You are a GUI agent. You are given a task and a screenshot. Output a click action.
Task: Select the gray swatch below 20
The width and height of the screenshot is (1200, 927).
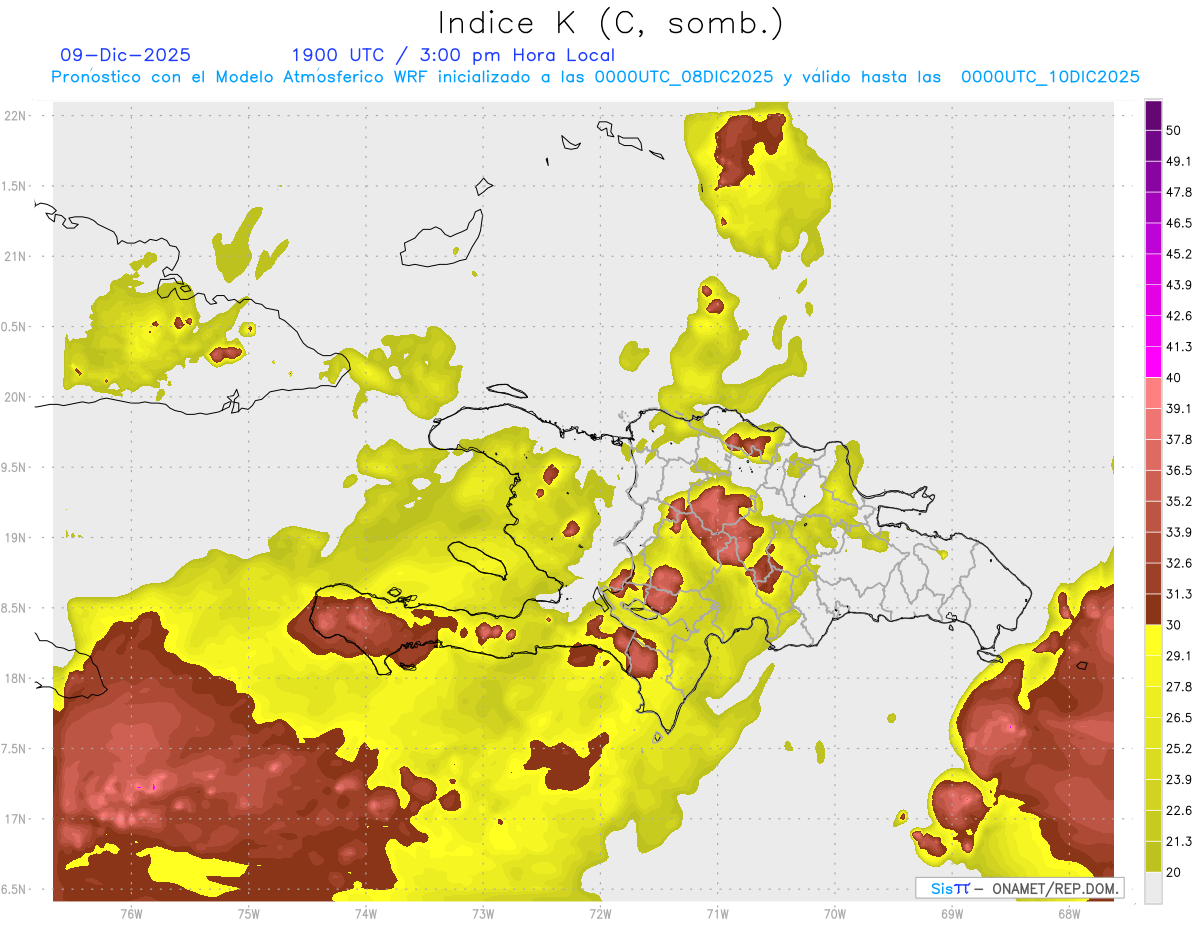pyautogui.click(x=1153, y=888)
